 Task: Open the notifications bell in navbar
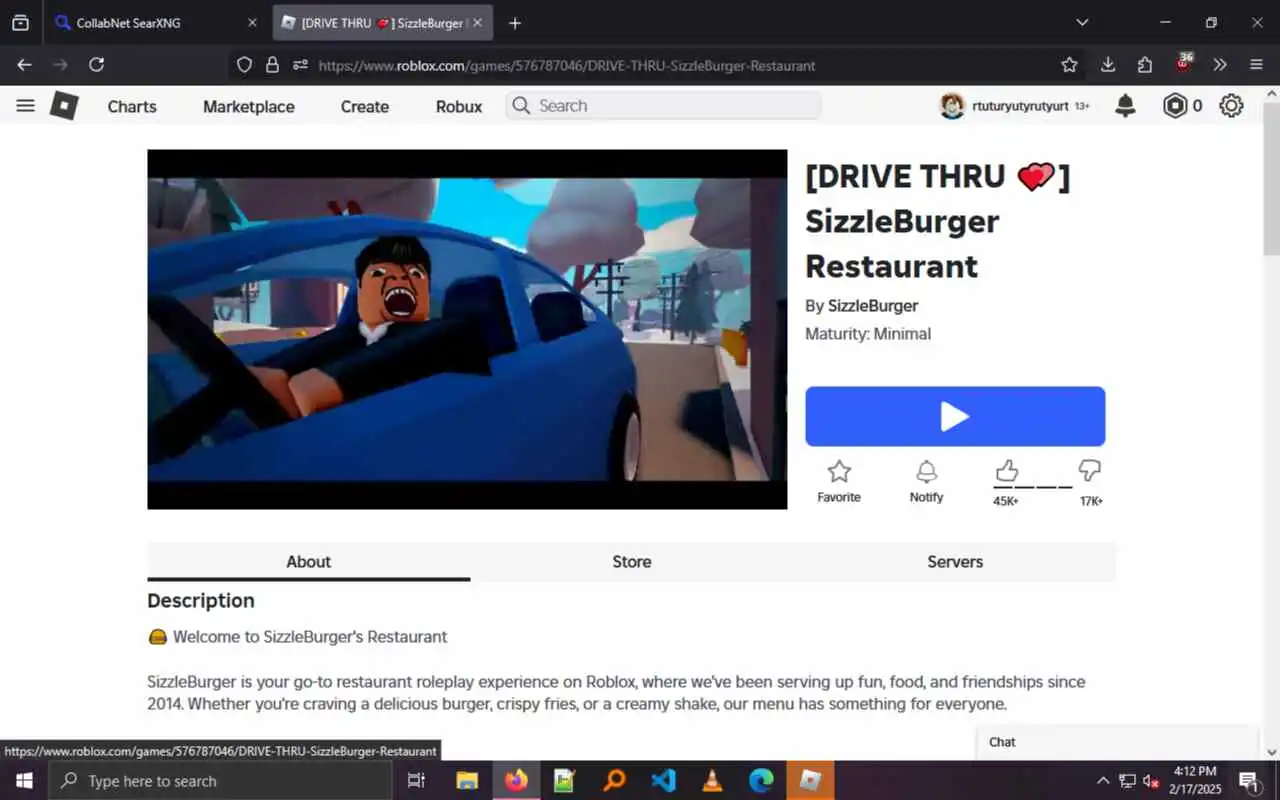pyautogui.click(x=1125, y=106)
